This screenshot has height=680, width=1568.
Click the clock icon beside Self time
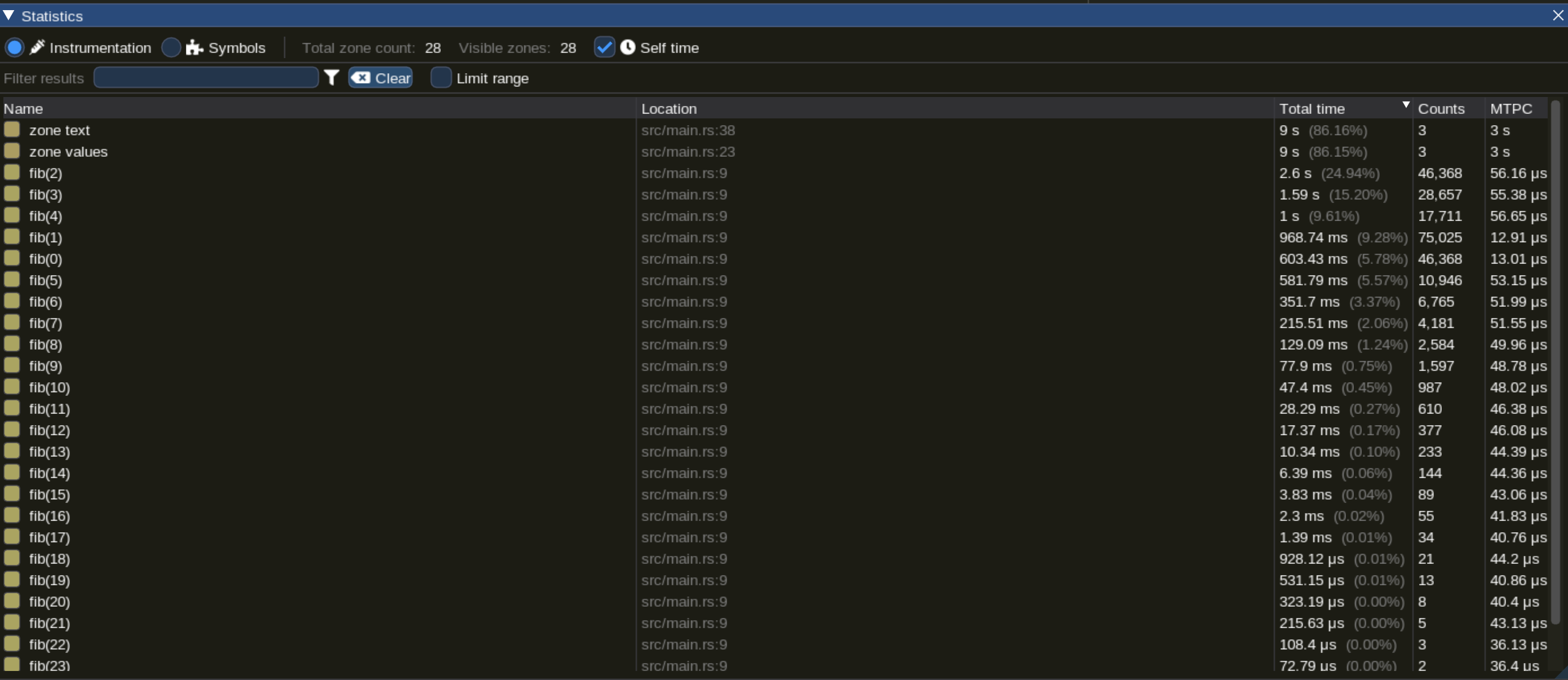627,47
